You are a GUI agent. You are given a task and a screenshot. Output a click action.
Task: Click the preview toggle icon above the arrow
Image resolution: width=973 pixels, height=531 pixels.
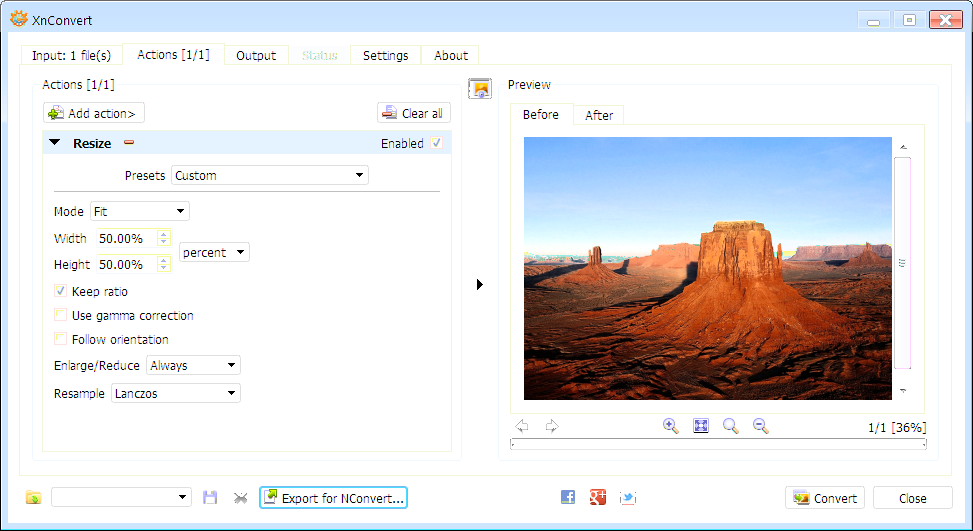click(x=480, y=89)
